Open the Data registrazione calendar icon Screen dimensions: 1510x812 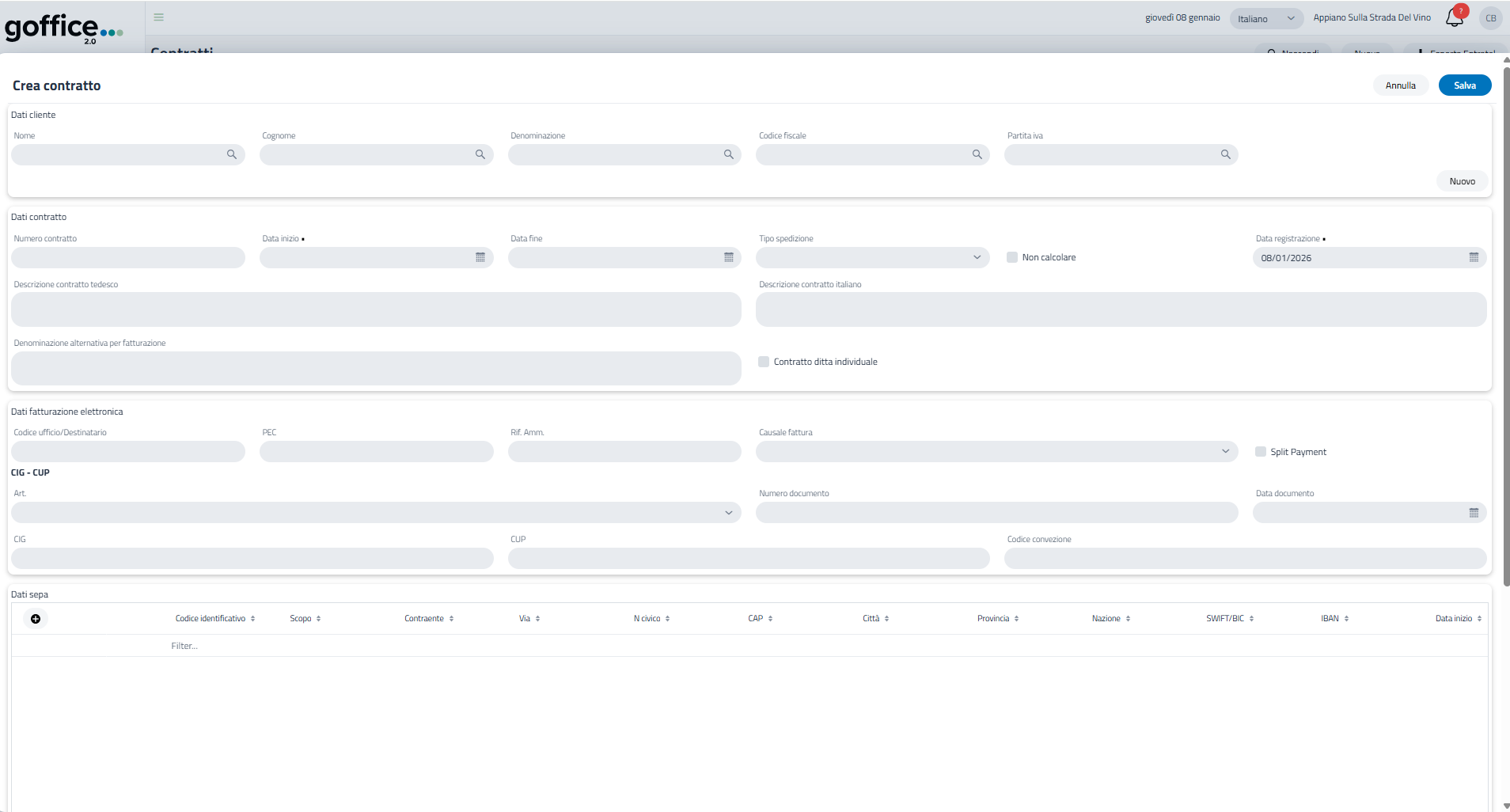coord(1474,258)
